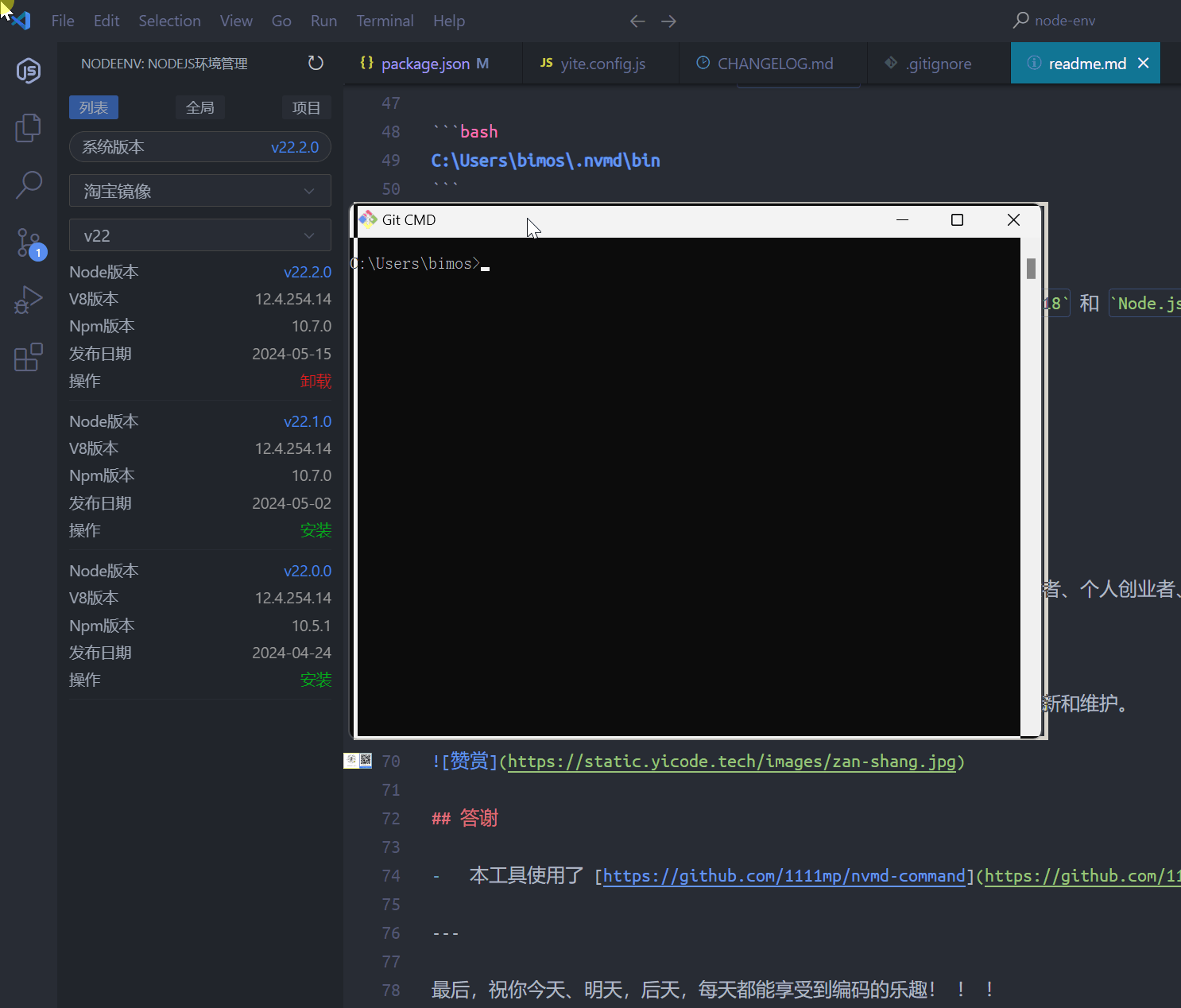Switch to the 列表 tab

[x=94, y=107]
